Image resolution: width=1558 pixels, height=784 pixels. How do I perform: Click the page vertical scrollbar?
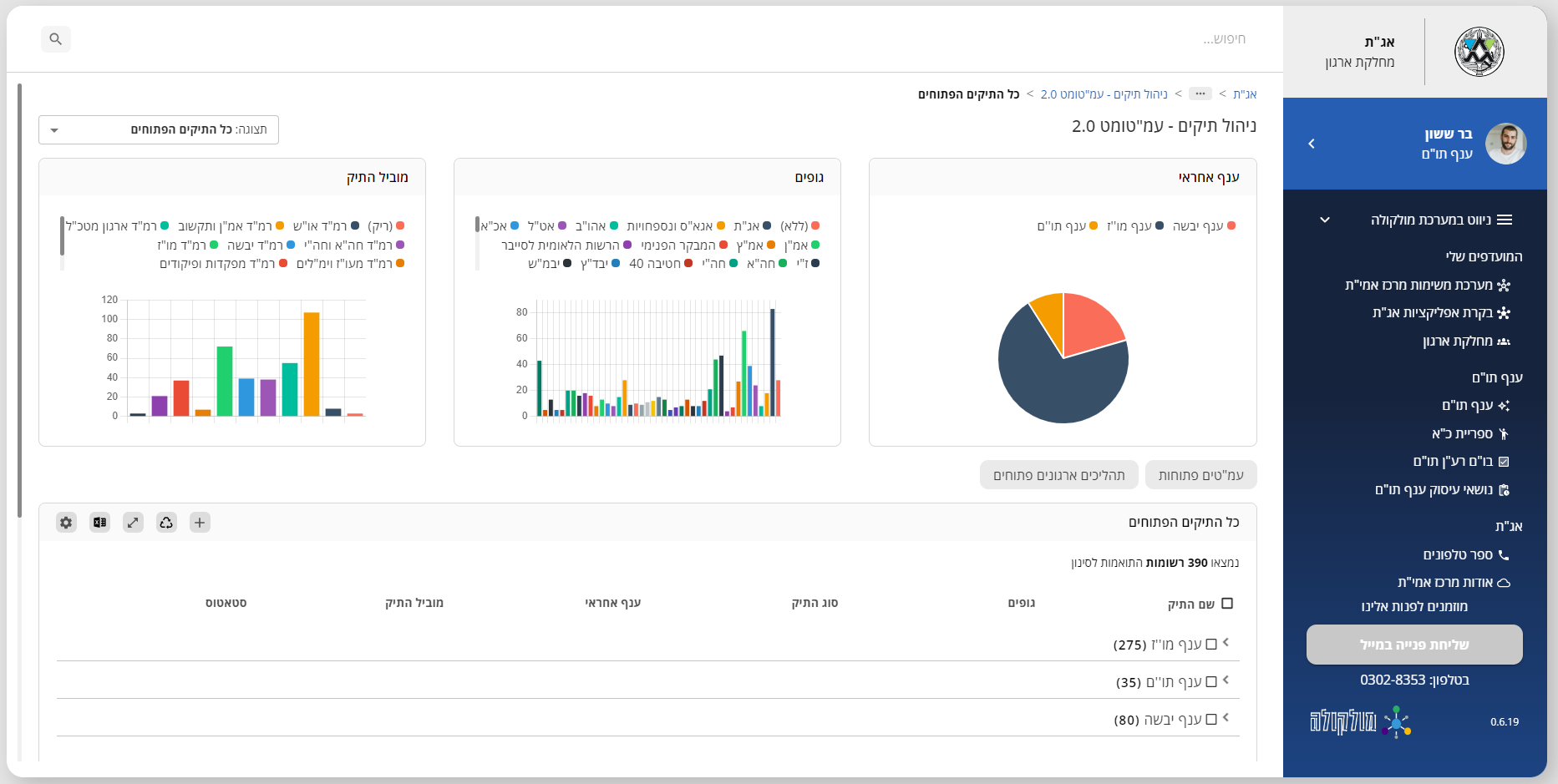pyautogui.click(x=19, y=301)
